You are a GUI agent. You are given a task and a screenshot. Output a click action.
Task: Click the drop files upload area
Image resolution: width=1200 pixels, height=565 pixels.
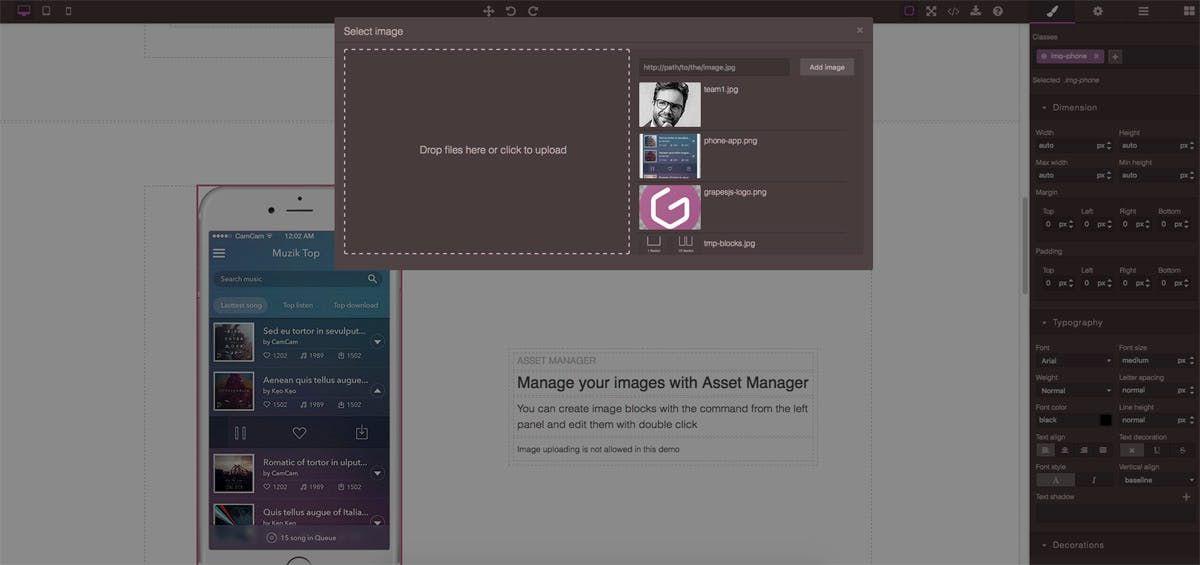click(x=487, y=151)
